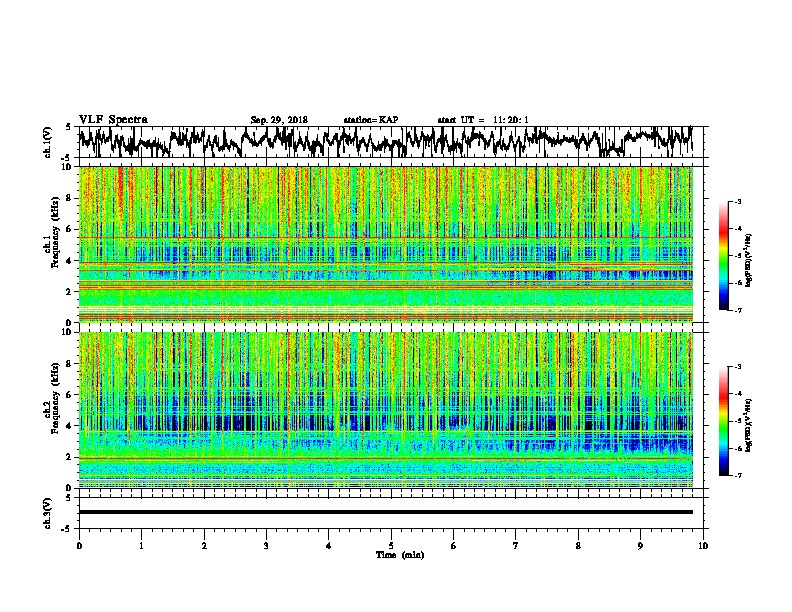Click the "-4" label on lower color scale
This screenshot has width=792, height=612.
click(738, 394)
